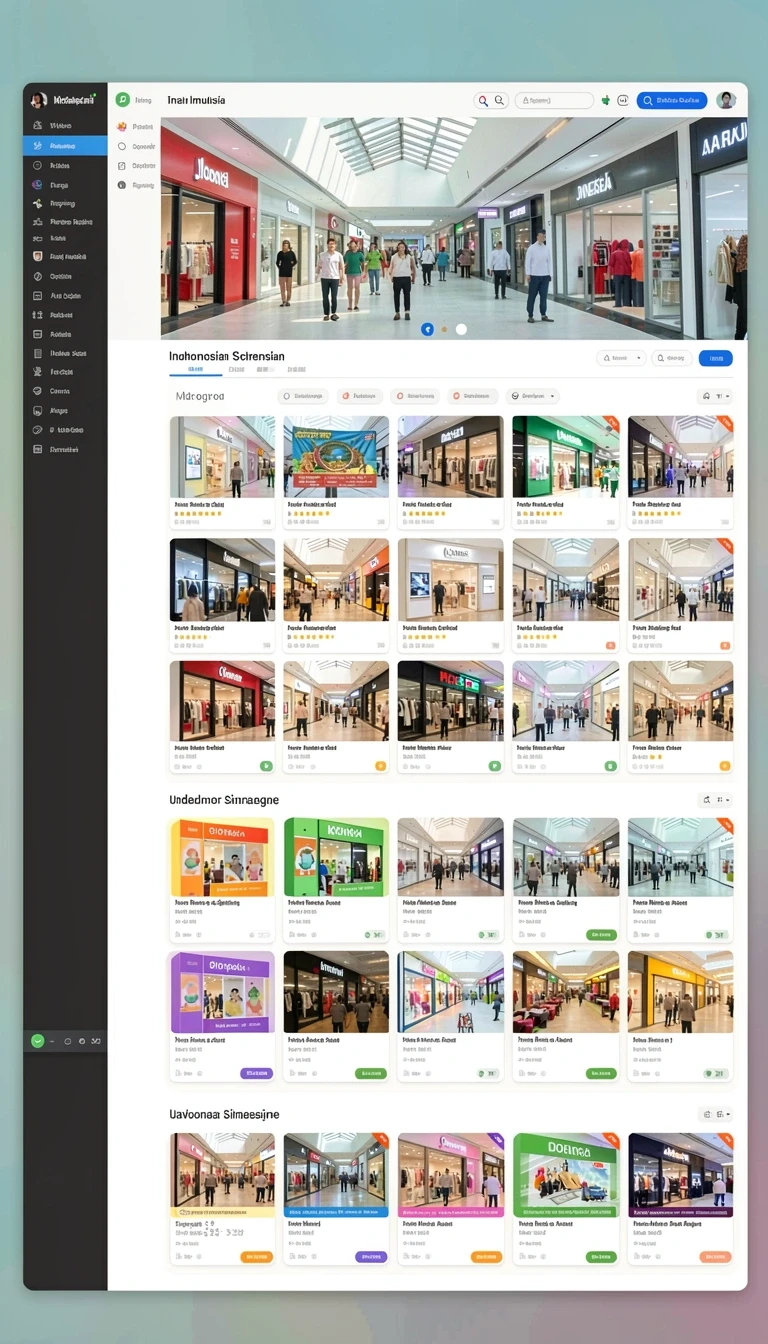Image resolution: width=768 pixels, height=1344 pixels.
Task: Click the purple button on the purple storefront card
Action: (256, 1073)
